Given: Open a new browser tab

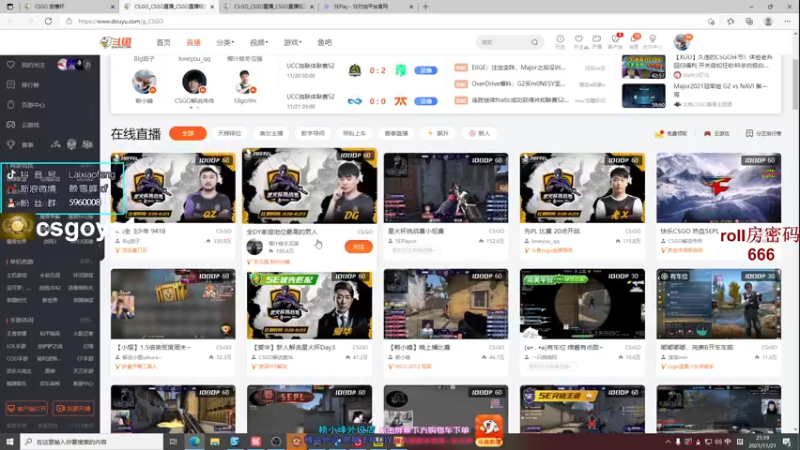Looking at the screenshot, I should [x=426, y=7].
